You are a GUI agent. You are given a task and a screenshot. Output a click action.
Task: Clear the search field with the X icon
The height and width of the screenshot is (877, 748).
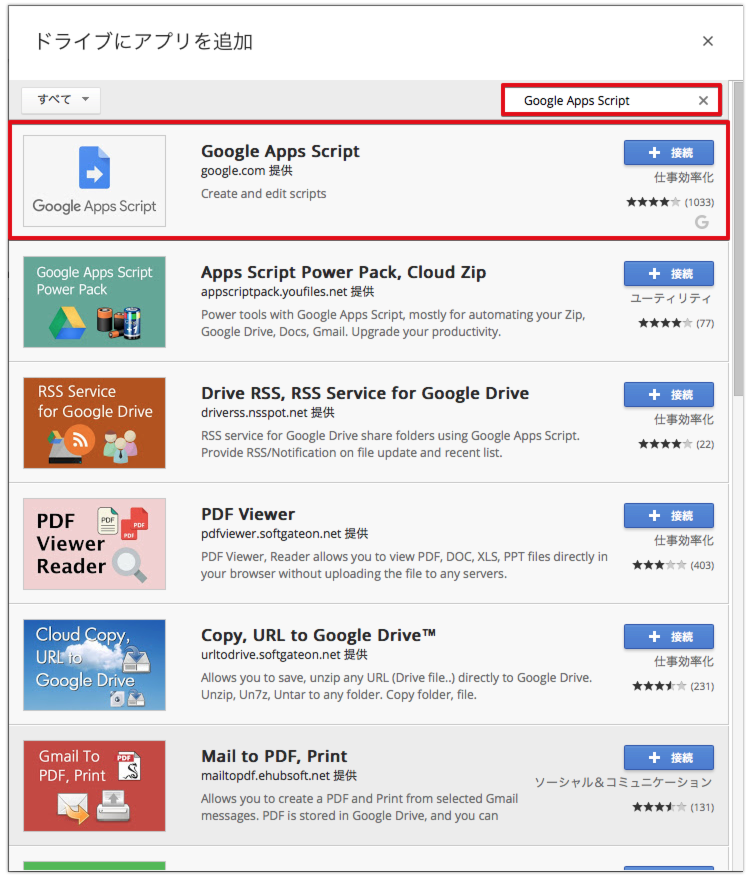(703, 100)
